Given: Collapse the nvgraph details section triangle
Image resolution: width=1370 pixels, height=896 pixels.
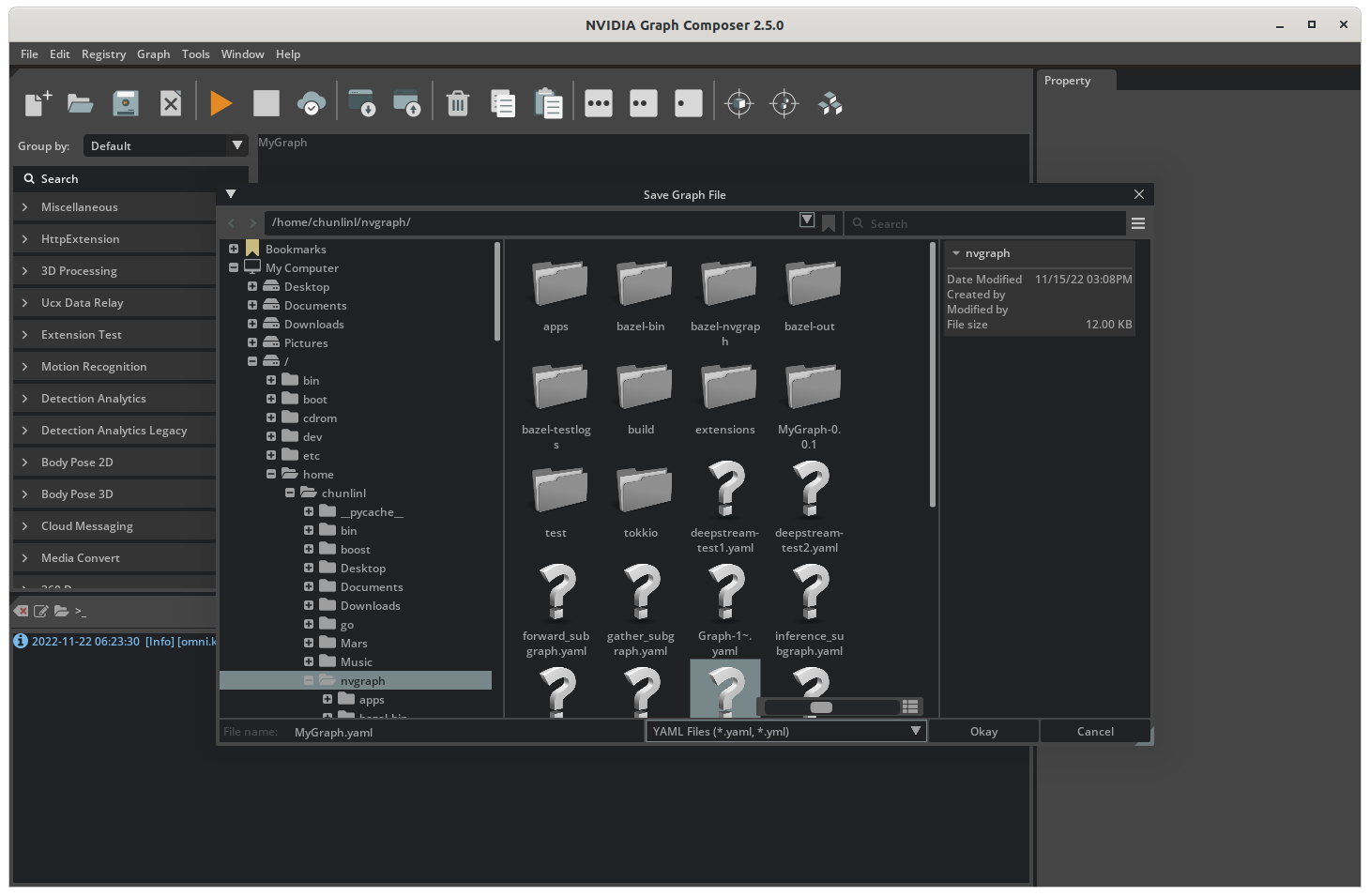Looking at the screenshot, I should (956, 253).
